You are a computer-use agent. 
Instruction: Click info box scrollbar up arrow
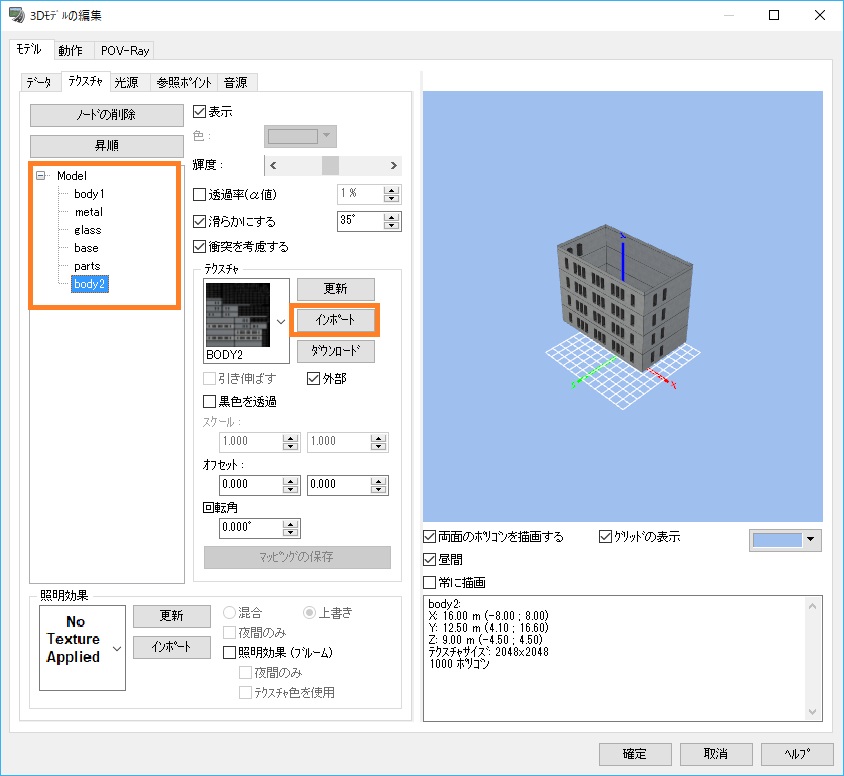(x=812, y=606)
